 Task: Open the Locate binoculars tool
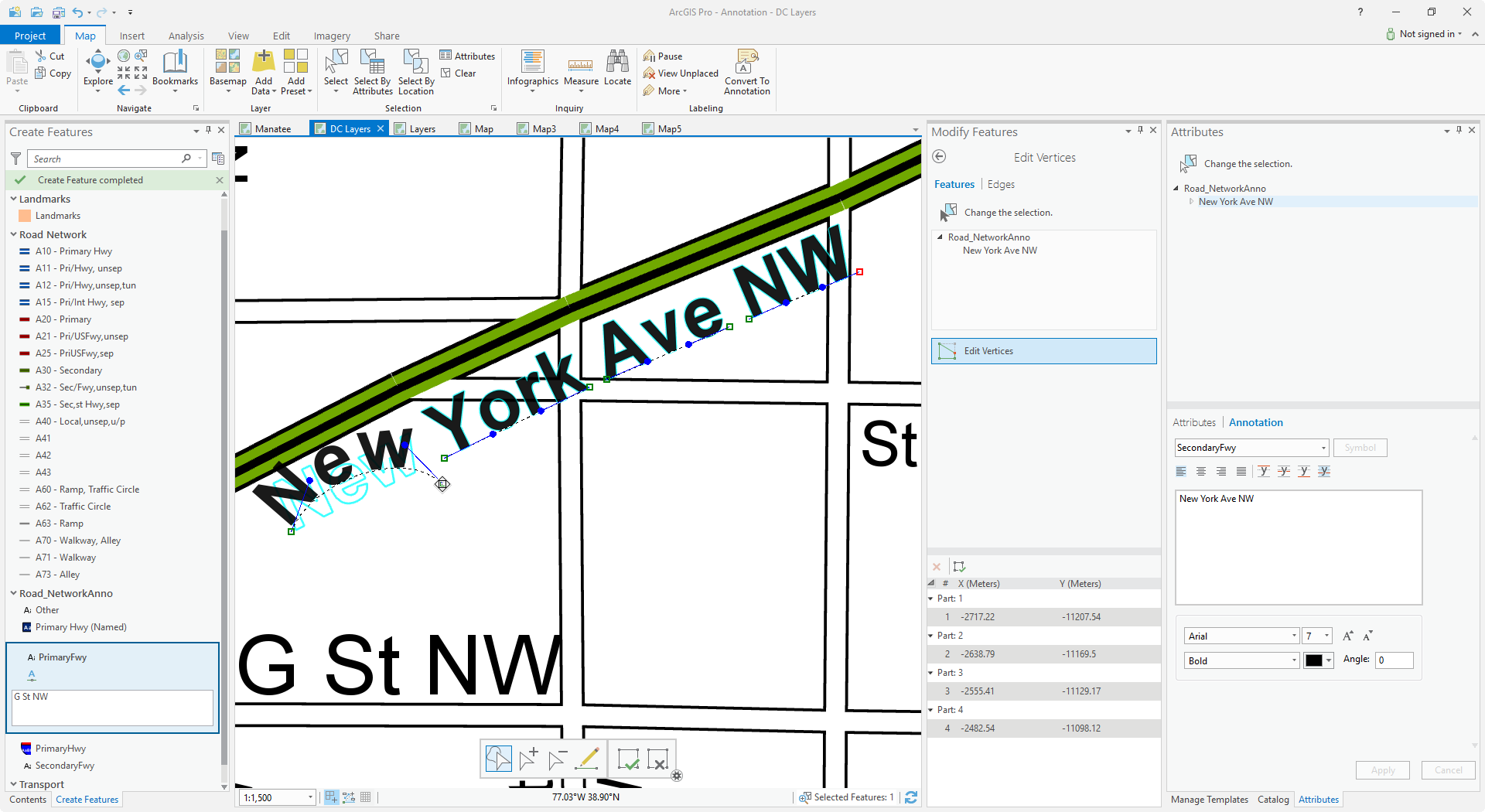617,68
